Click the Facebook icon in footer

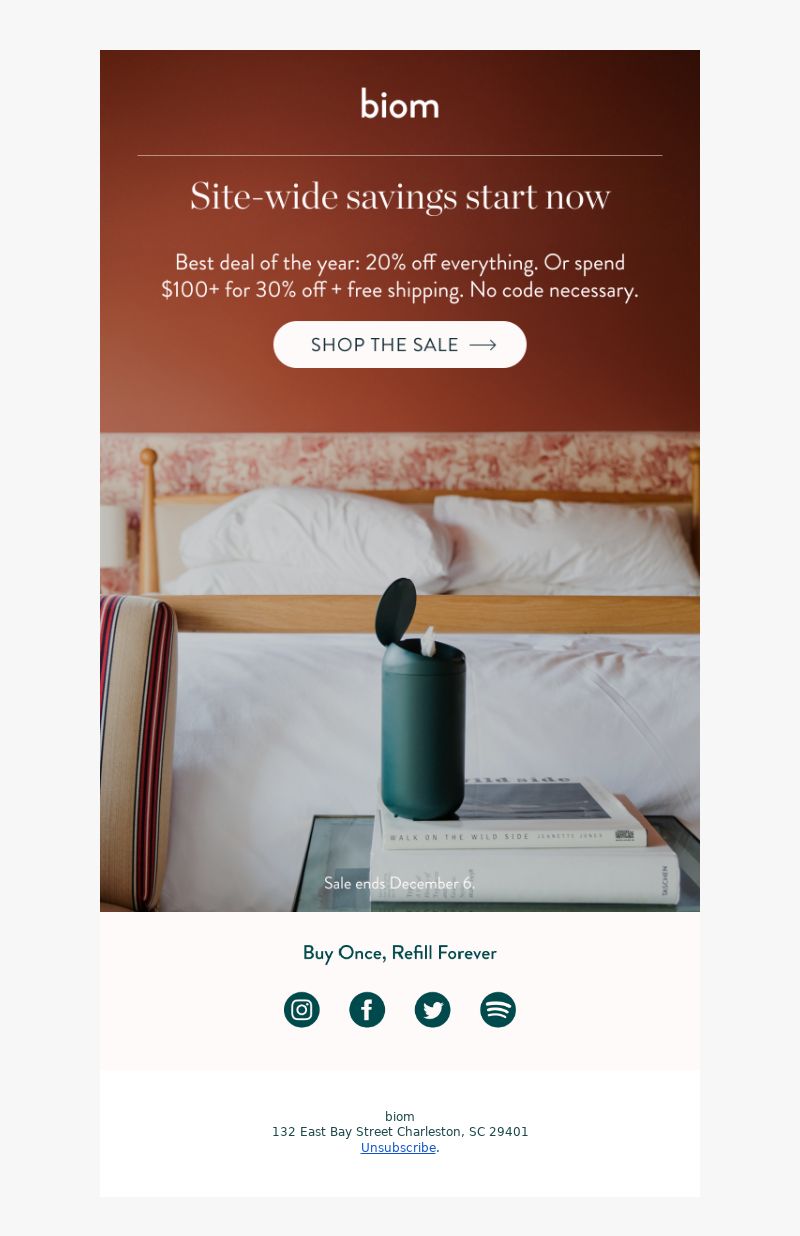click(x=367, y=1009)
